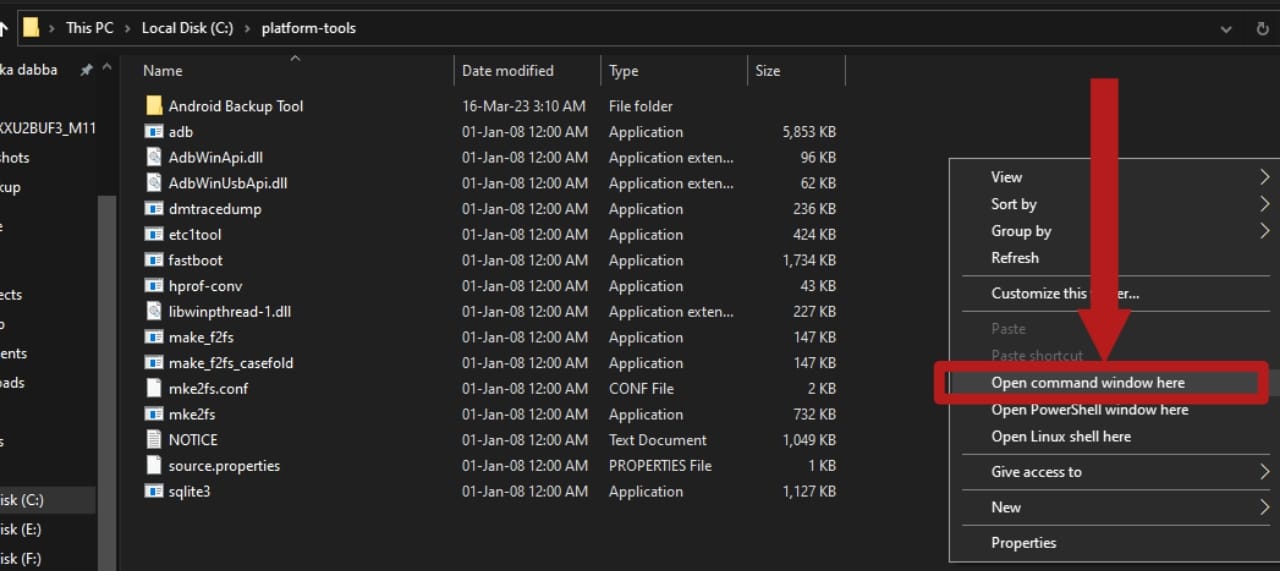
Task: Click This PC in the breadcrumb path
Action: click(89, 28)
